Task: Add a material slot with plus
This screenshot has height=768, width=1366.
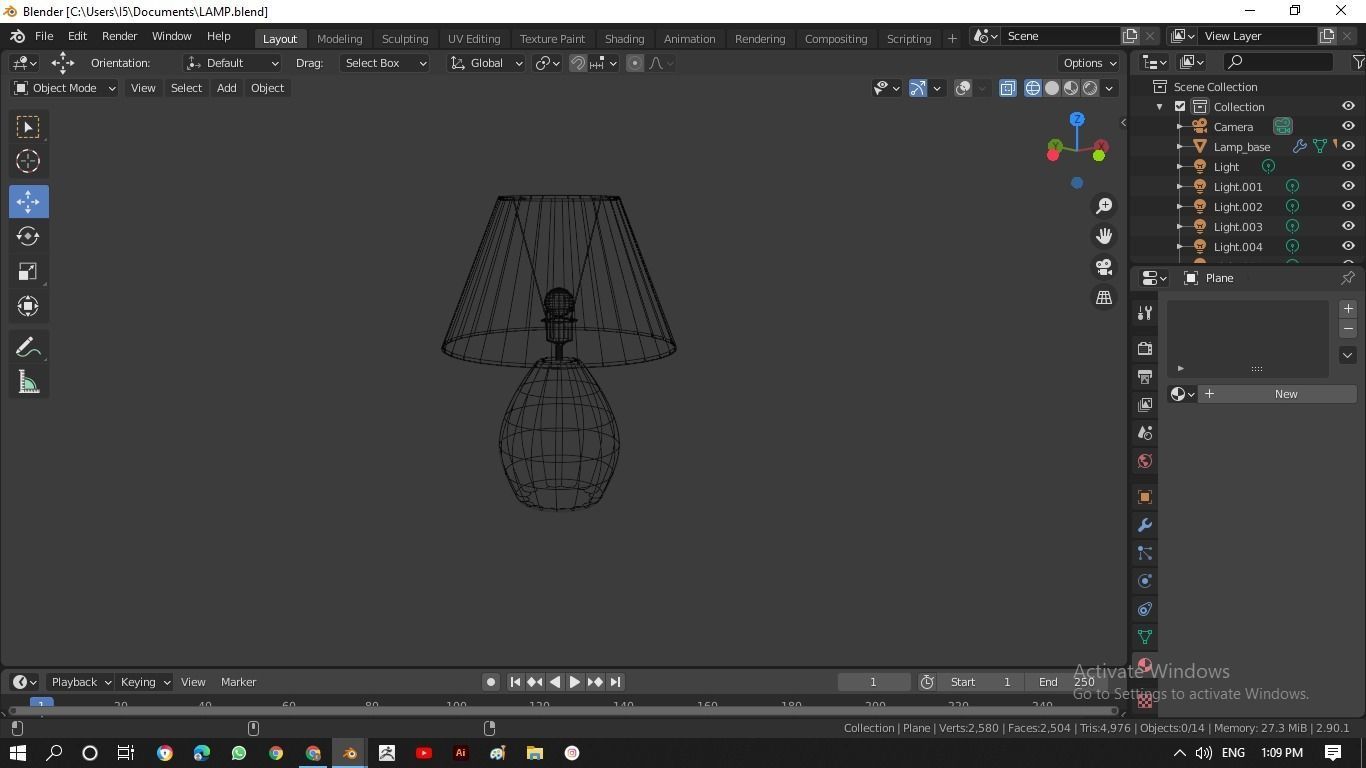Action: [x=1348, y=309]
